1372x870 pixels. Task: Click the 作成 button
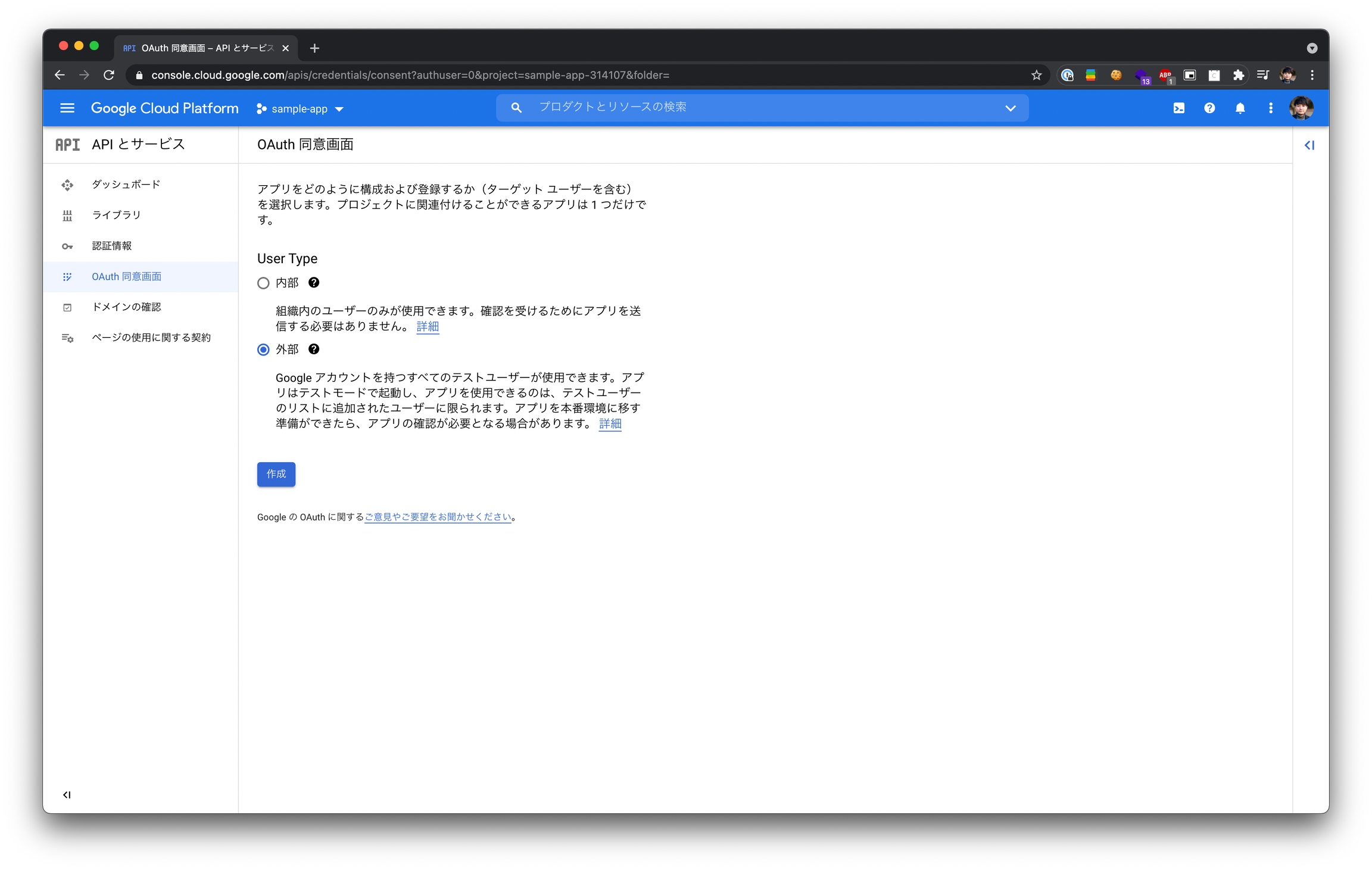tap(276, 474)
